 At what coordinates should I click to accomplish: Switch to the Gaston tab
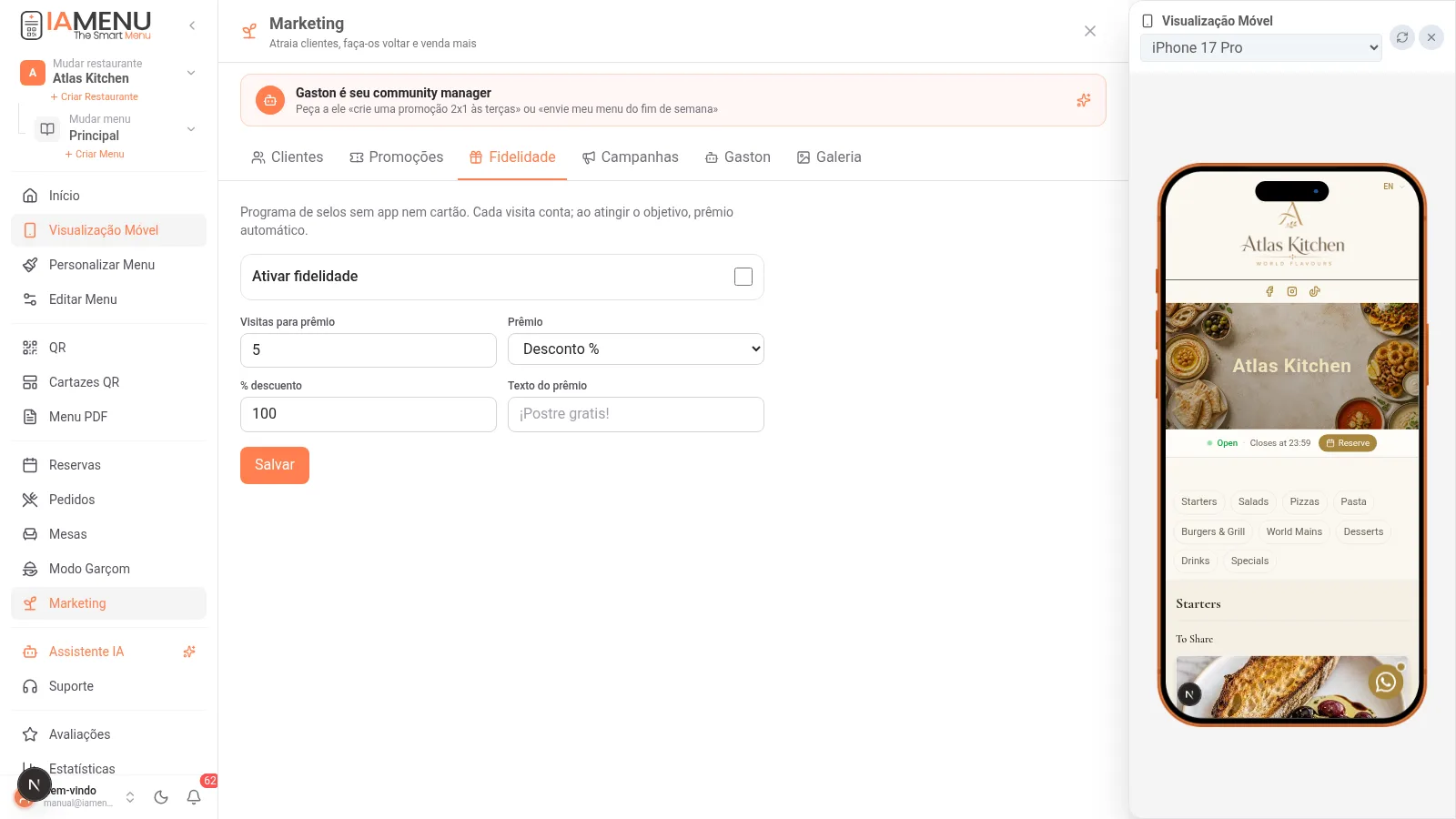click(738, 157)
